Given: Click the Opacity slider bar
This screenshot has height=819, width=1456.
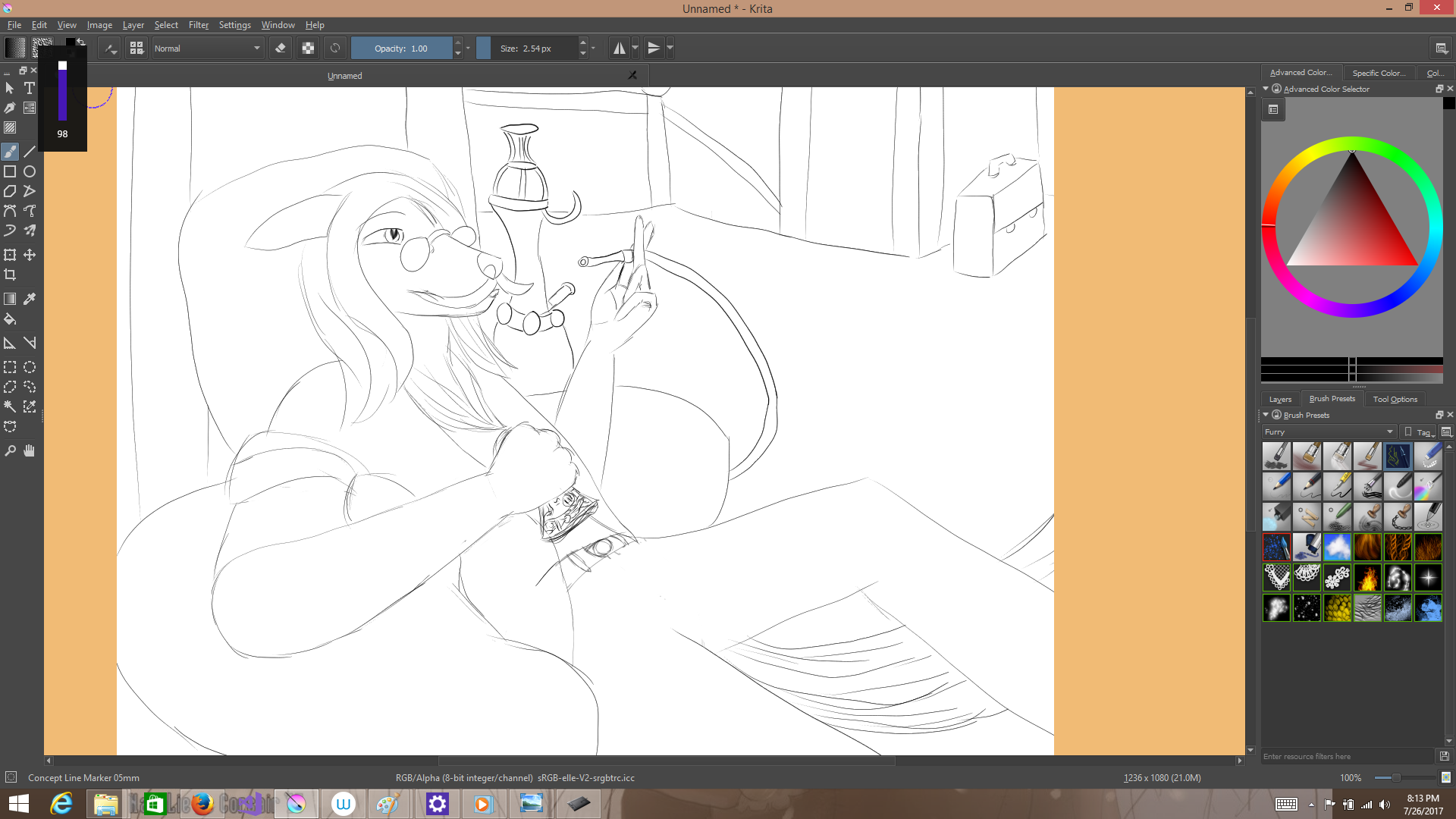Looking at the screenshot, I should tap(401, 49).
